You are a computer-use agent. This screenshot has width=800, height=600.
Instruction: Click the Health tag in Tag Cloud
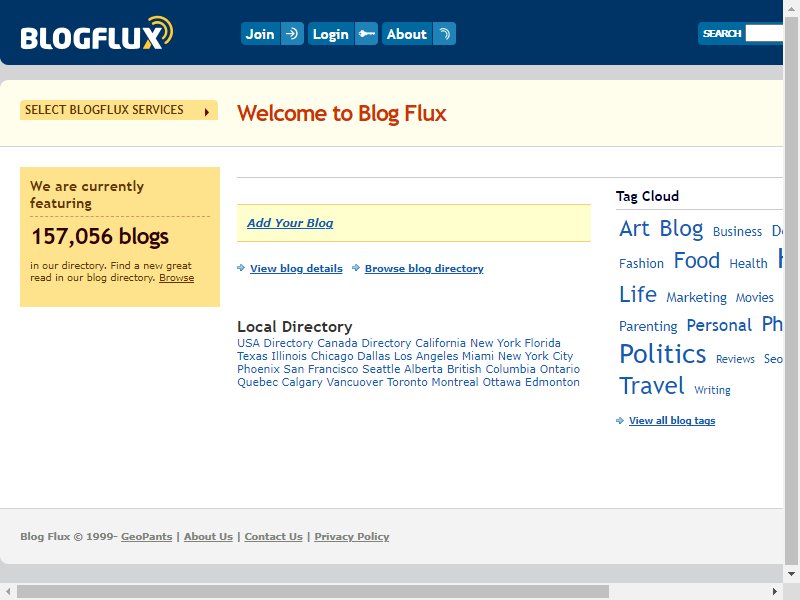click(748, 263)
